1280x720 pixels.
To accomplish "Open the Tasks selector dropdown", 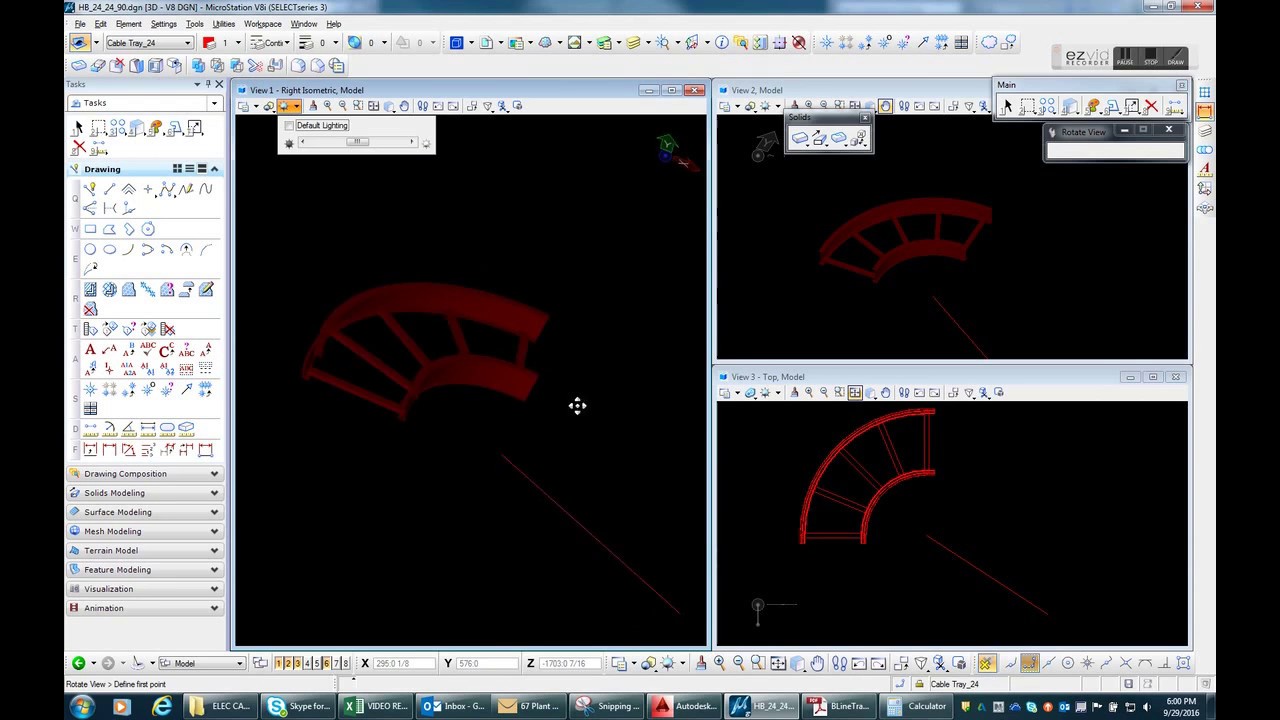I will coord(214,103).
